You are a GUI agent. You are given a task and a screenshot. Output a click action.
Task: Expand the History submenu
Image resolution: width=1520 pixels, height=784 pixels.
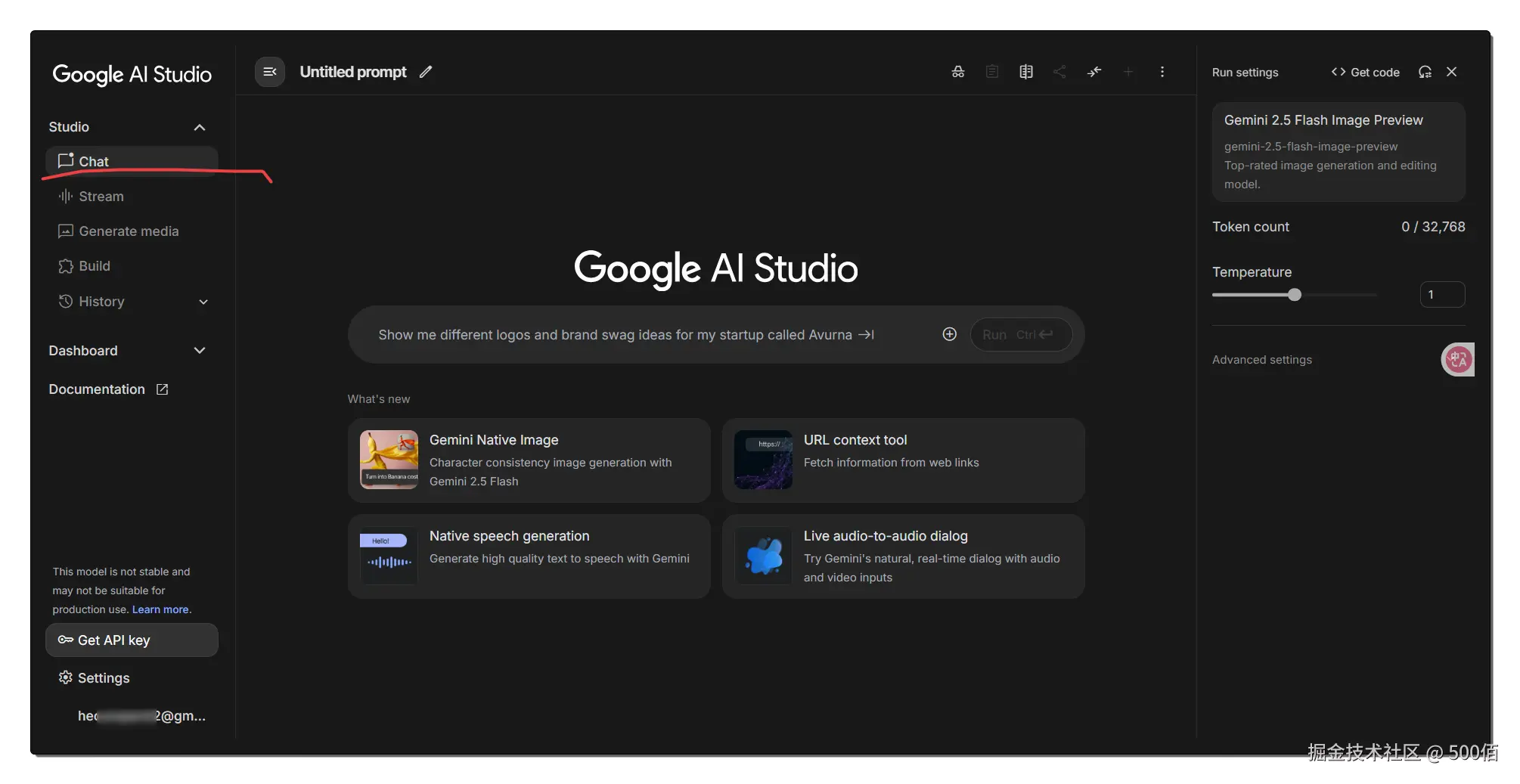pyautogui.click(x=203, y=302)
